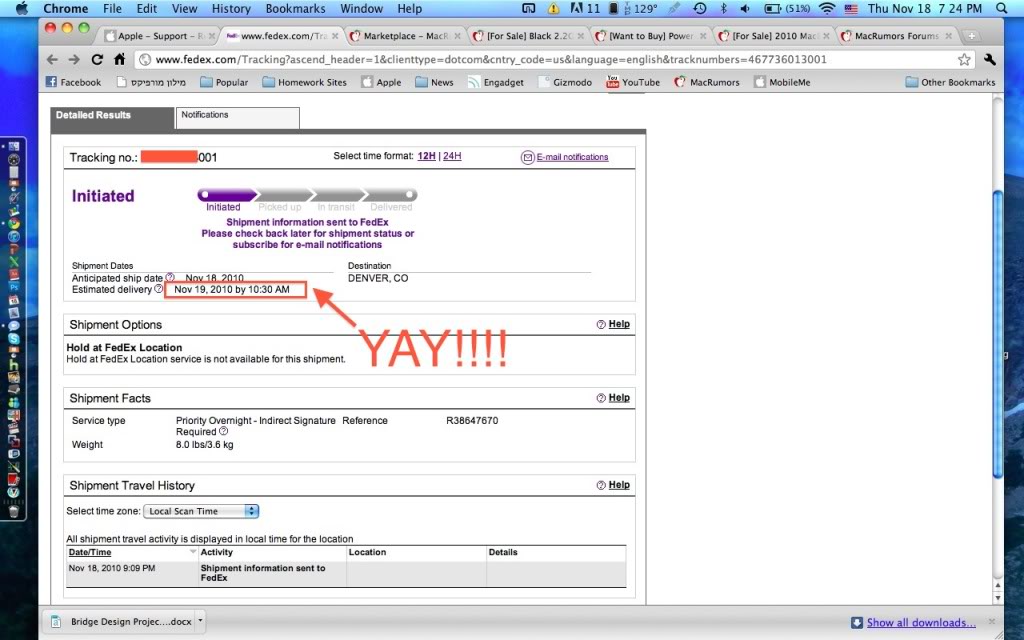Open Help for Shipment Facts
1024x640 pixels.
(619, 398)
